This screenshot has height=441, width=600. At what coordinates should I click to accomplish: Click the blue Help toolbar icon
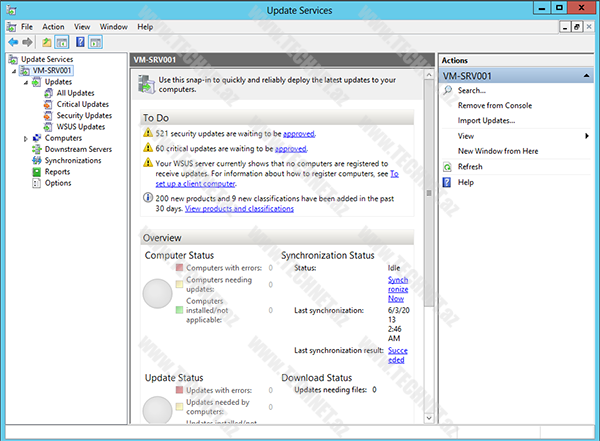point(79,43)
